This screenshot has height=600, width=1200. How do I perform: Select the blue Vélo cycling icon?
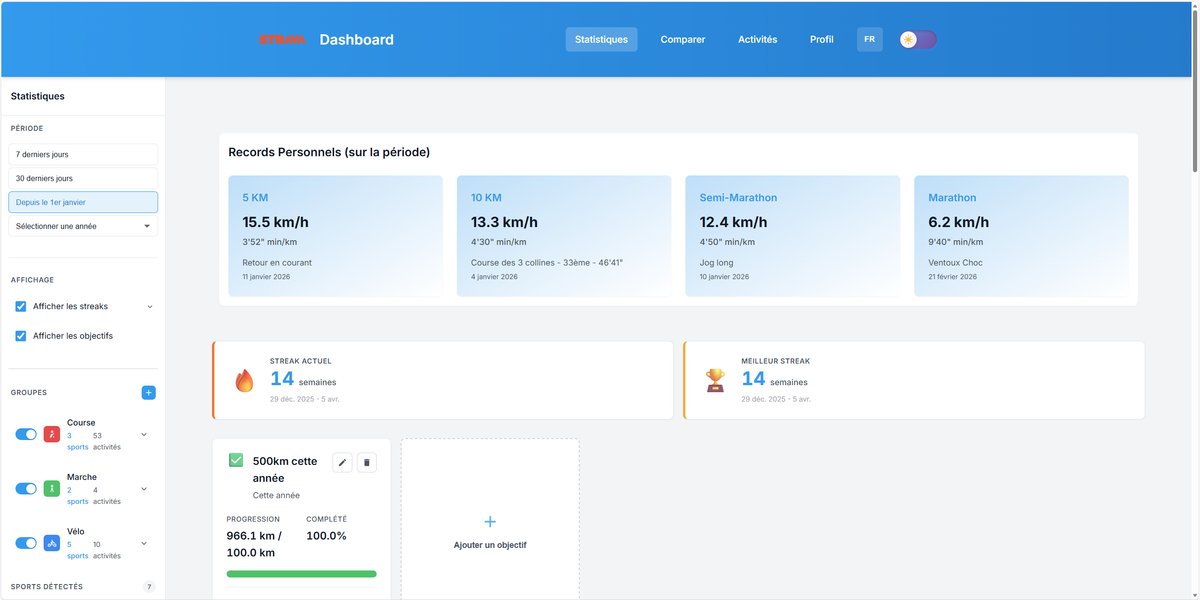click(51, 543)
